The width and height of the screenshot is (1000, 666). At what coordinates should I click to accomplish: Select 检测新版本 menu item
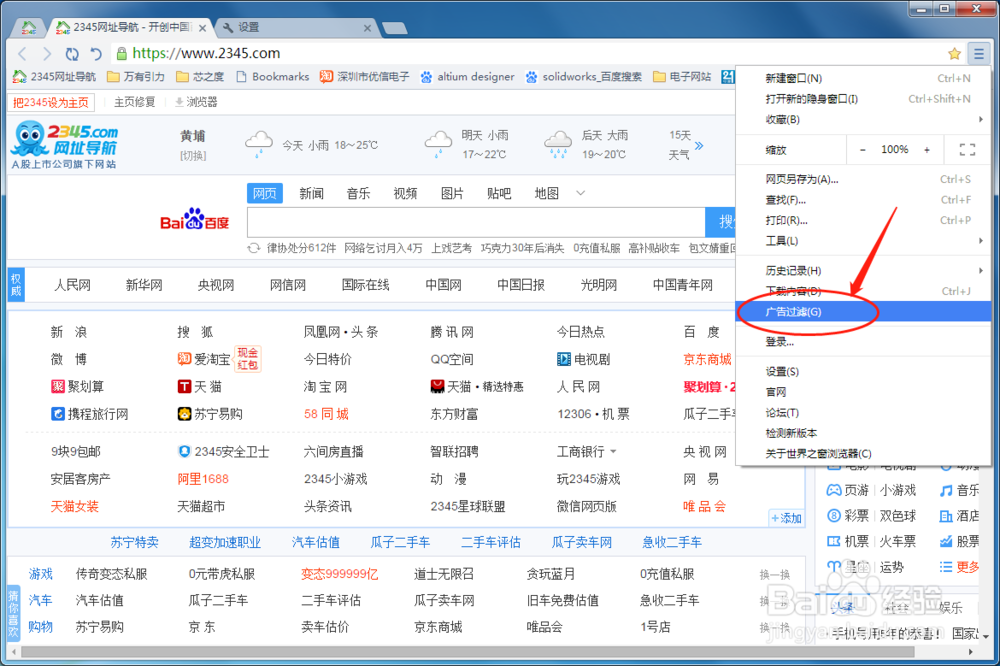pyautogui.click(x=863, y=433)
